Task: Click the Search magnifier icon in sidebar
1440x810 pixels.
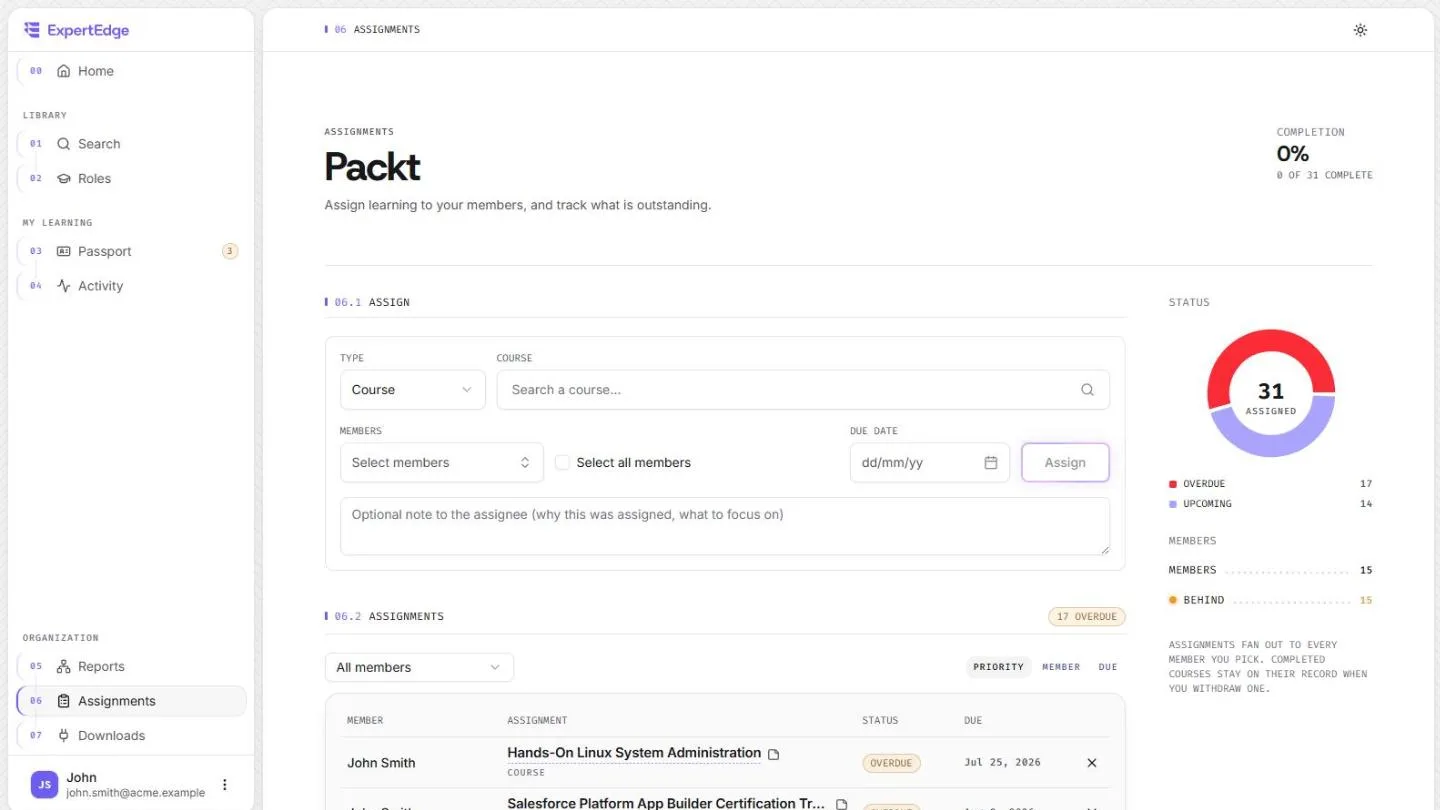Action: click(x=64, y=144)
